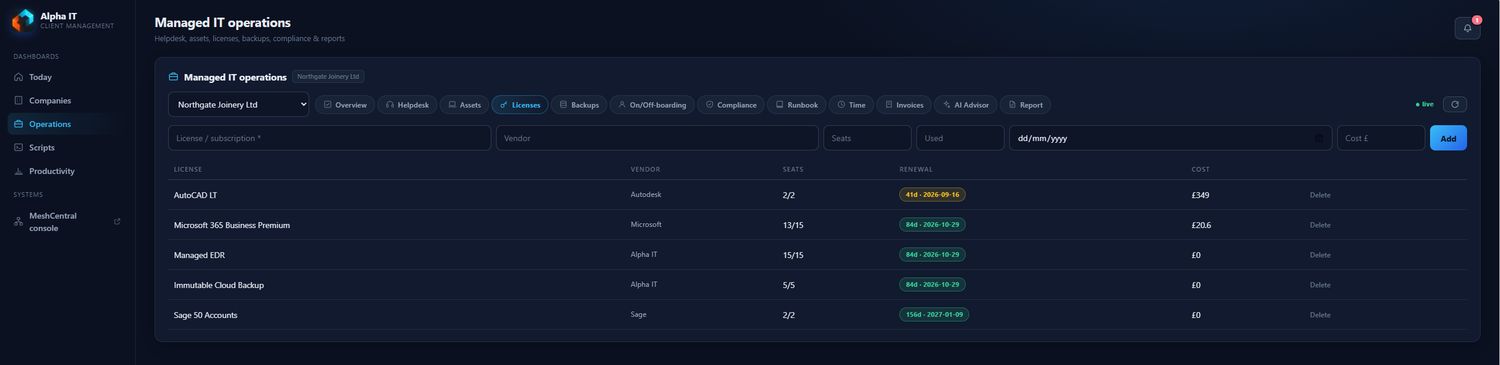Open the Report tab
Image resolution: width=1500 pixels, height=365 pixels.
tap(1025, 104)
